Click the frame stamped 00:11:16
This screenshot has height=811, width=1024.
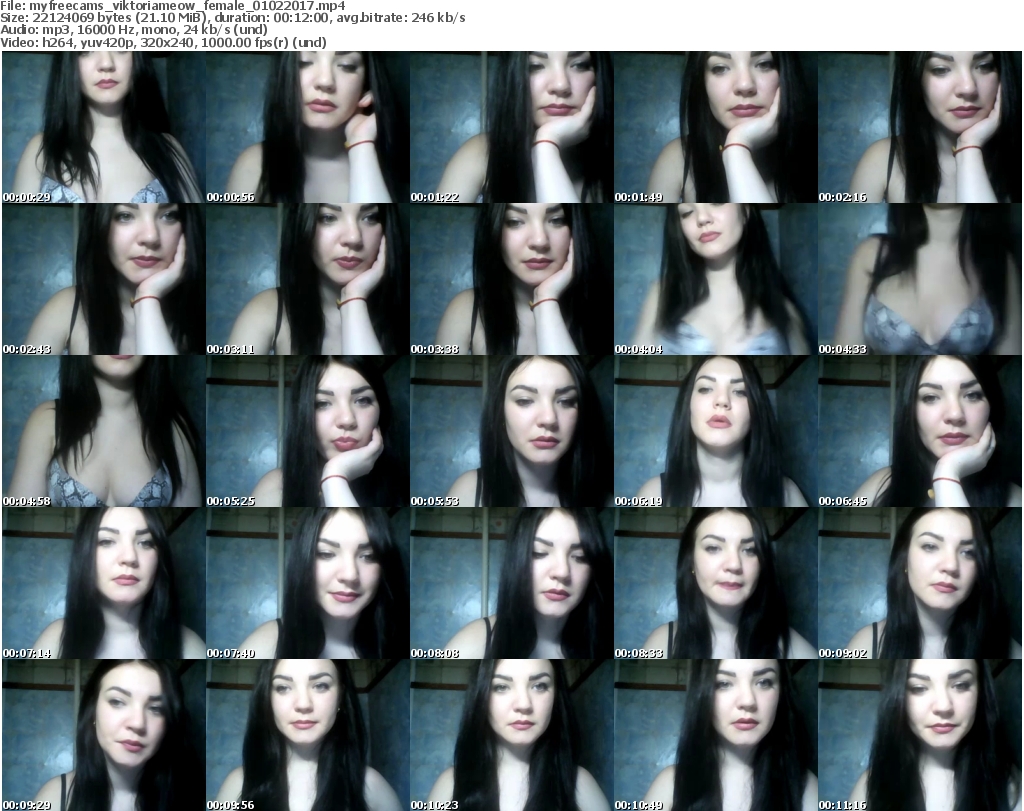tap(920, 735)
